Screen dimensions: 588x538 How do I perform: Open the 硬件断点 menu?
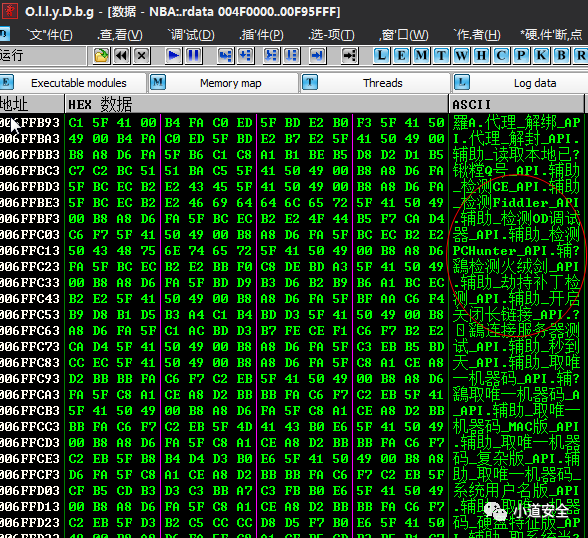[x=551, y=35]
